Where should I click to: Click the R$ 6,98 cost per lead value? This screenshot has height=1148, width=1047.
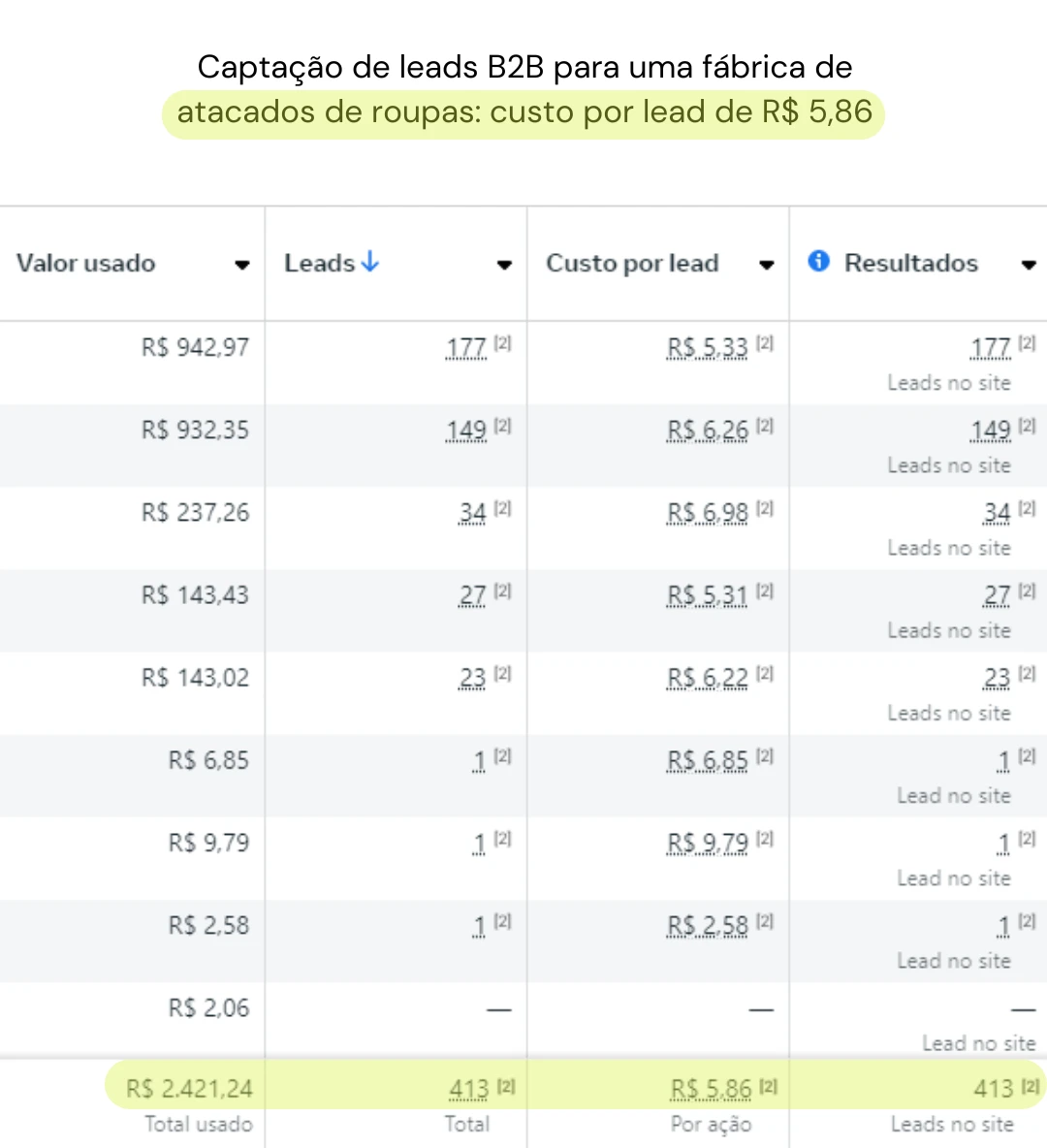tap(708, 513)
